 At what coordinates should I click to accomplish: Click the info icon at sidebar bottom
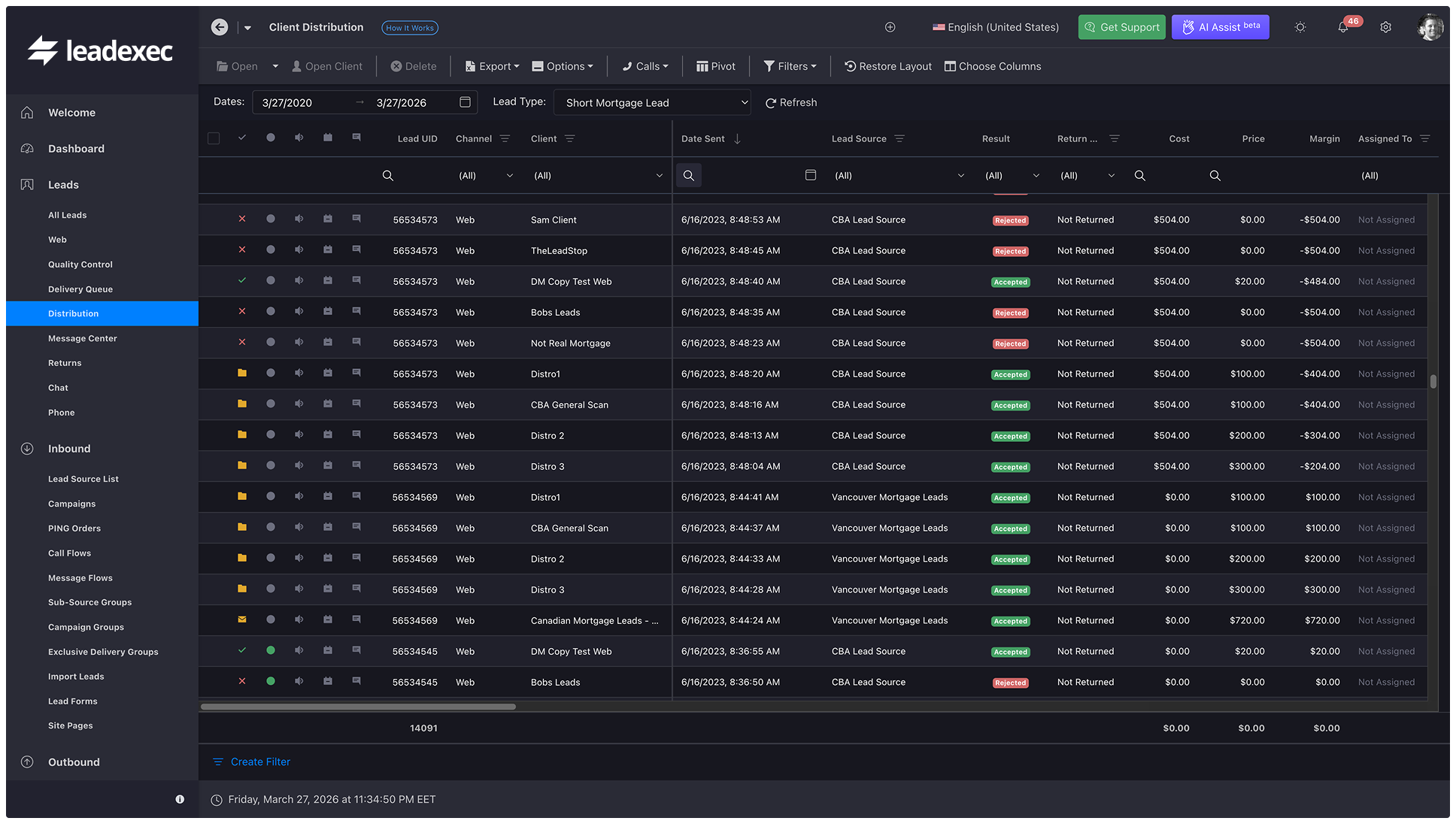click(180, 799)
